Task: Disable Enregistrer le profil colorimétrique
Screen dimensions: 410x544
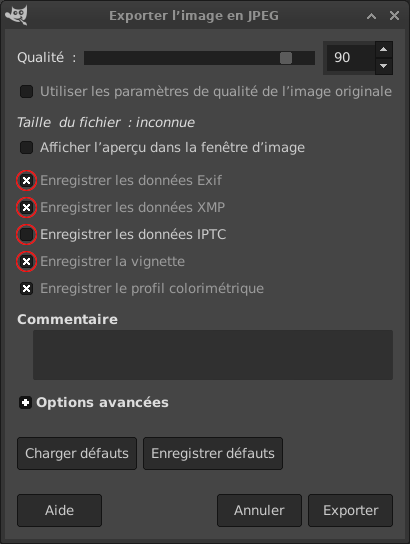Action: 26,289
